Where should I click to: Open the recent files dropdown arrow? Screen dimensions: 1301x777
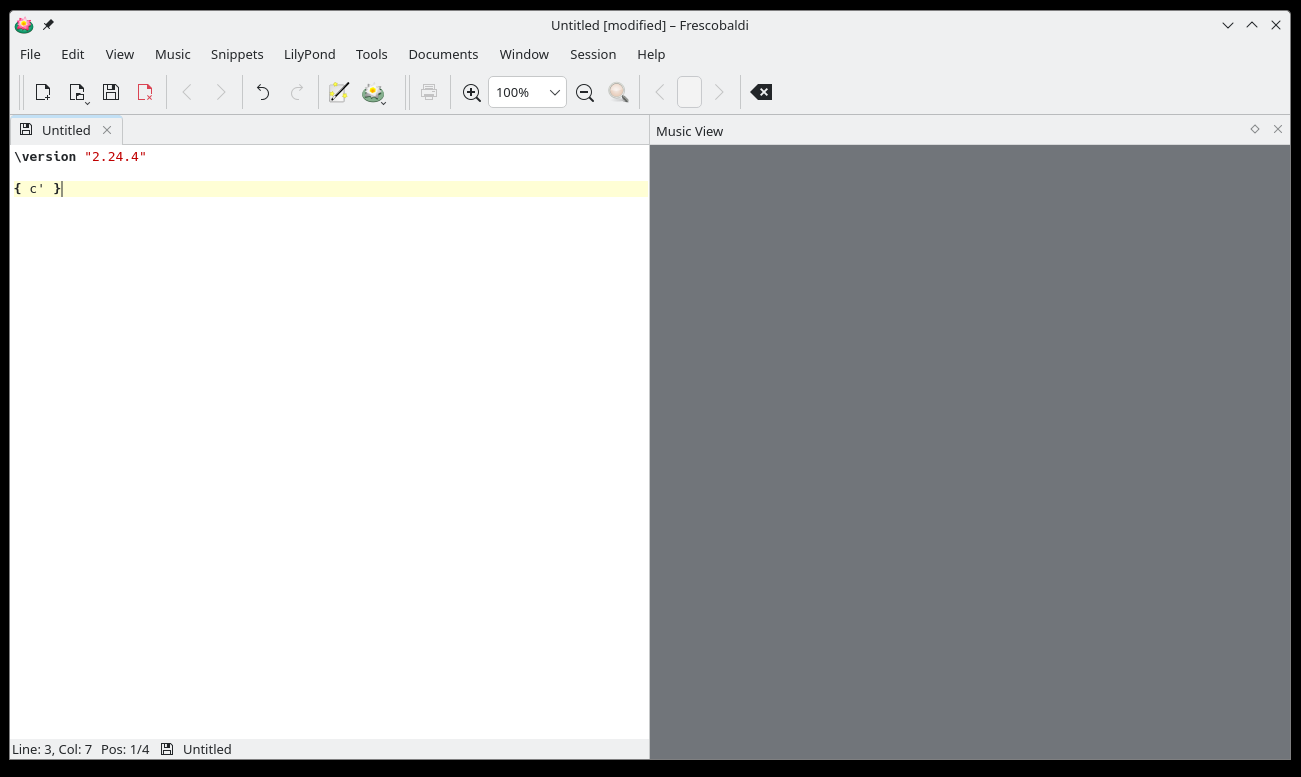[x=87, y=101]
